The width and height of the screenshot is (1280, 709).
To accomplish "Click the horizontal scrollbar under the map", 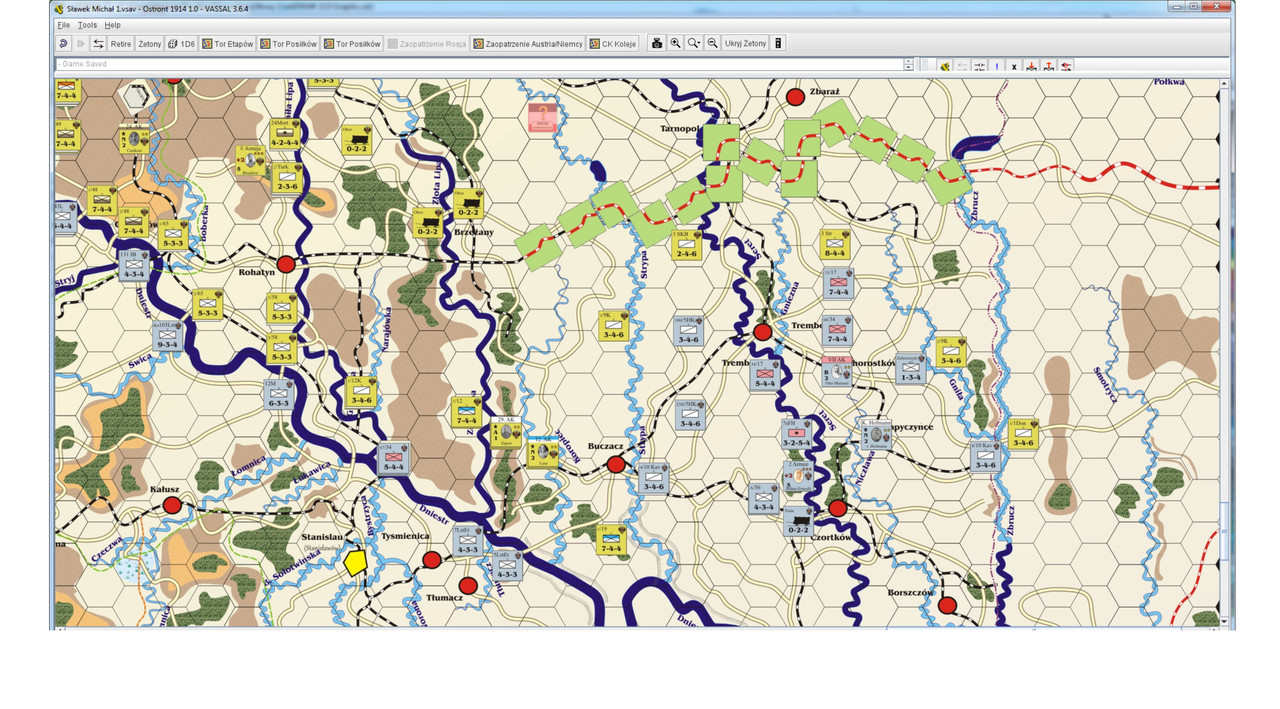I will click(636, 627).
